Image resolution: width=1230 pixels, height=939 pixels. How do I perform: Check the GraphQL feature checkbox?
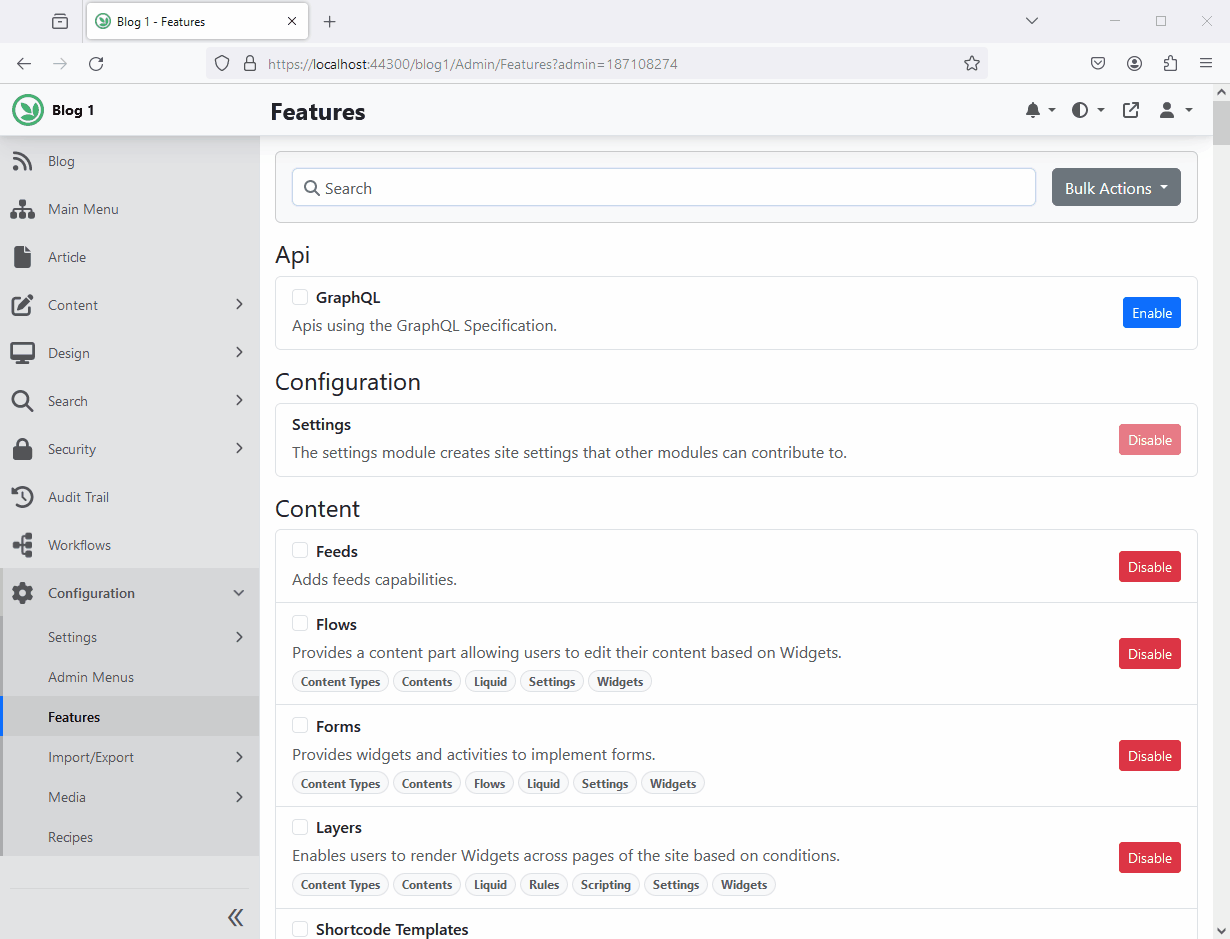[300, 297]
